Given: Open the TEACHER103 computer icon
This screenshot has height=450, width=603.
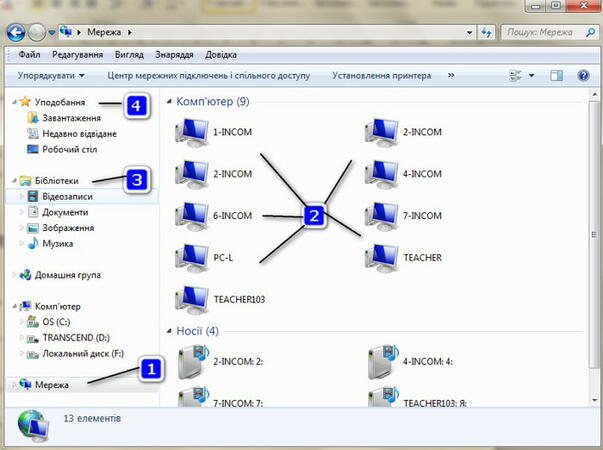Looking at the screenshot, I should pyautogui.click(x=192, y=300).
